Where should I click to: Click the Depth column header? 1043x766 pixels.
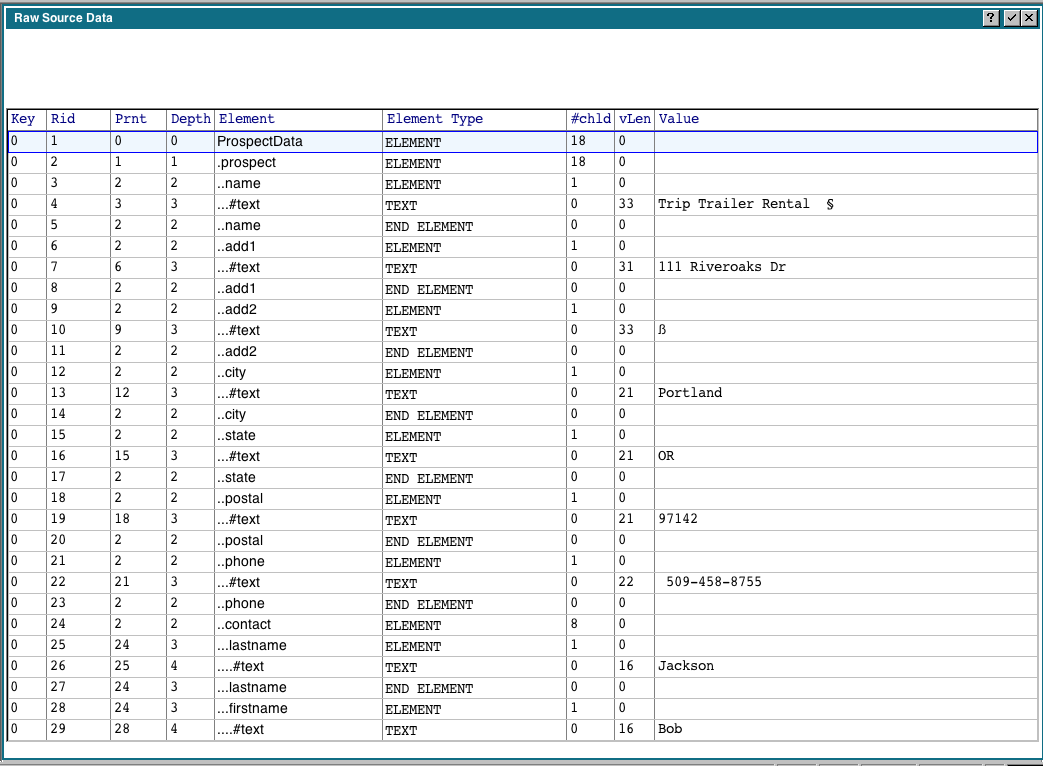pyautogui.click(x=190, y=119)
